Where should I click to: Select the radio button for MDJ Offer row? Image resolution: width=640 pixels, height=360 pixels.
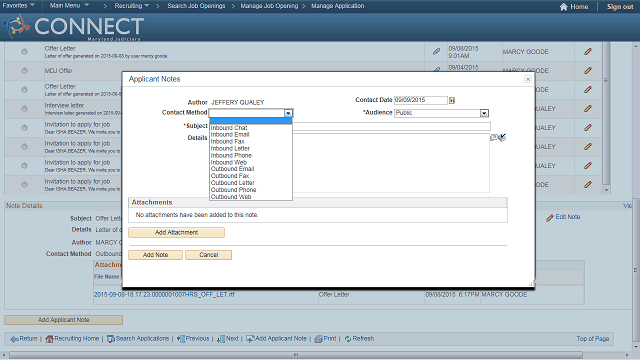pyautogui.click(x=24, y=71)
